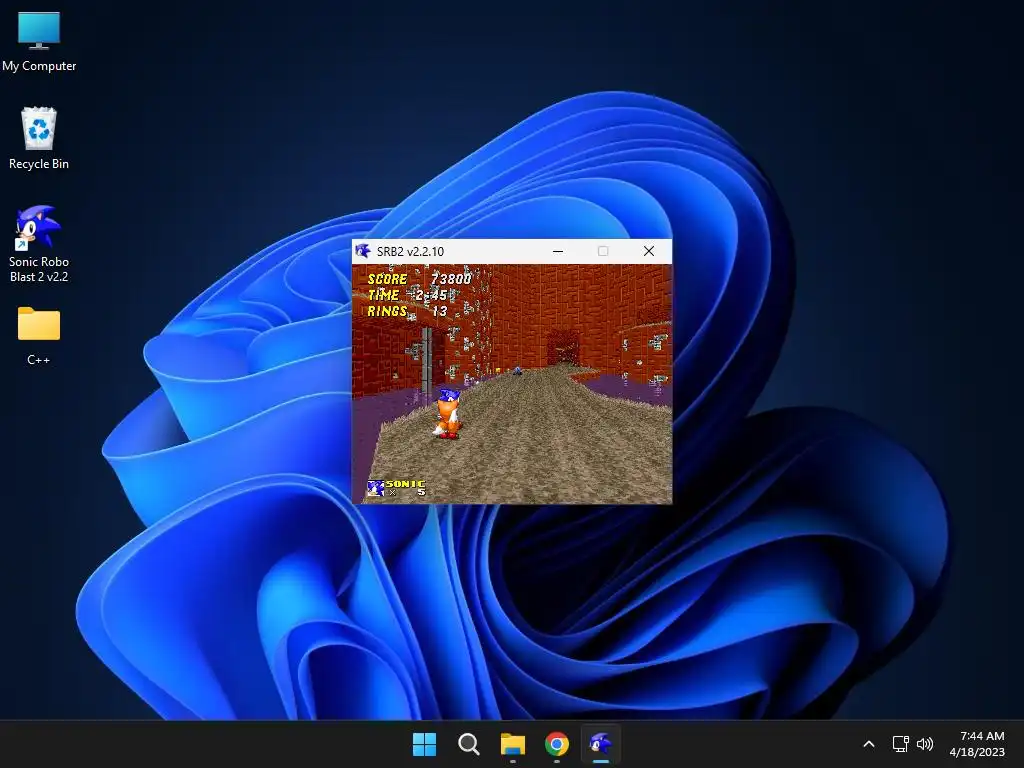The image size is (1024, 768).
Task: Minimize the SRB2 v2.2.10 window
Action: click(558, 251)
